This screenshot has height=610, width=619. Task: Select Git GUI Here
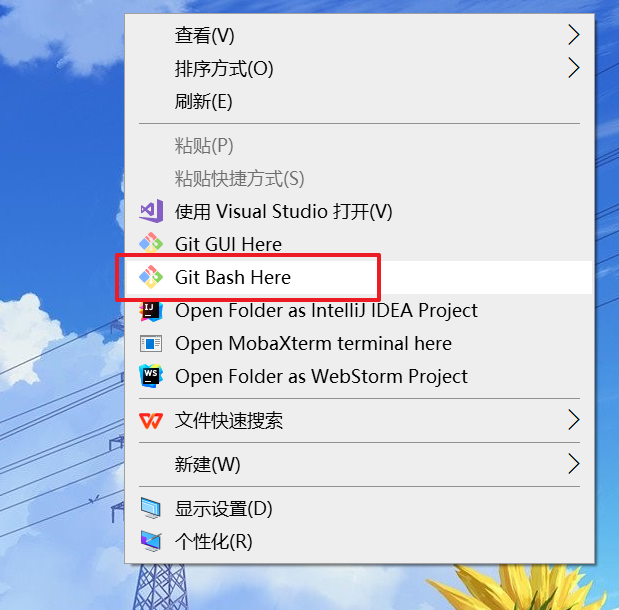tap(359, 244)
